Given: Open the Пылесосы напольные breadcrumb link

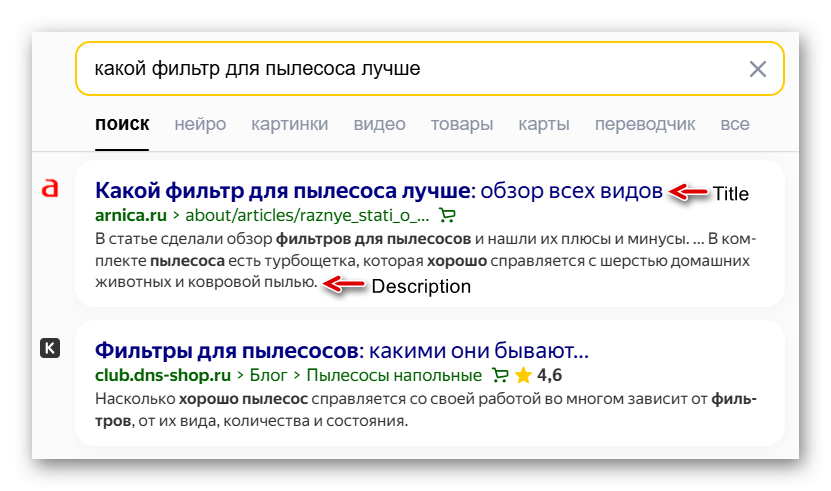Looking at the screenshot, I should 394,376.
